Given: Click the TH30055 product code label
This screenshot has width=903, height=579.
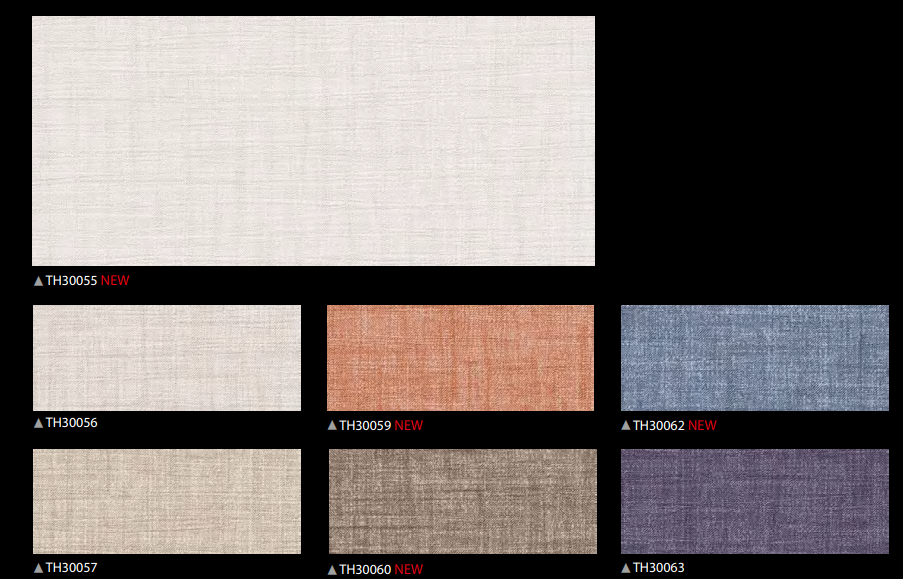Looking at the screenshot, I should point(71,281).
